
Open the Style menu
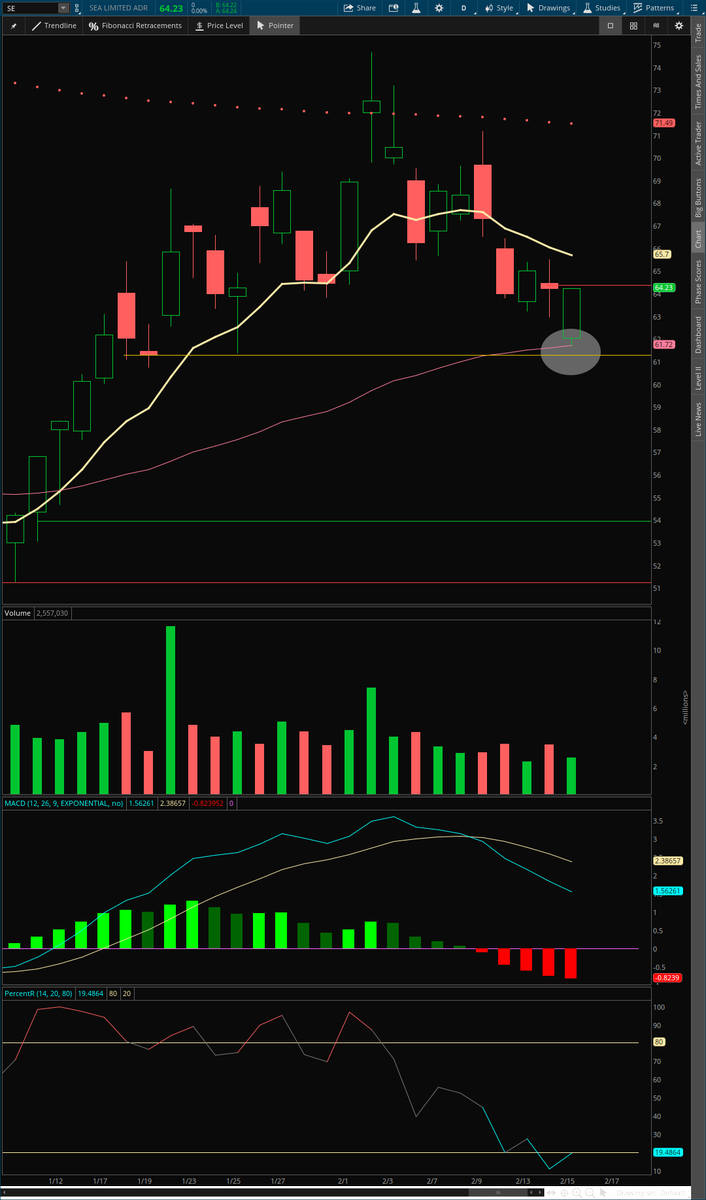click(x=499, y=7)
